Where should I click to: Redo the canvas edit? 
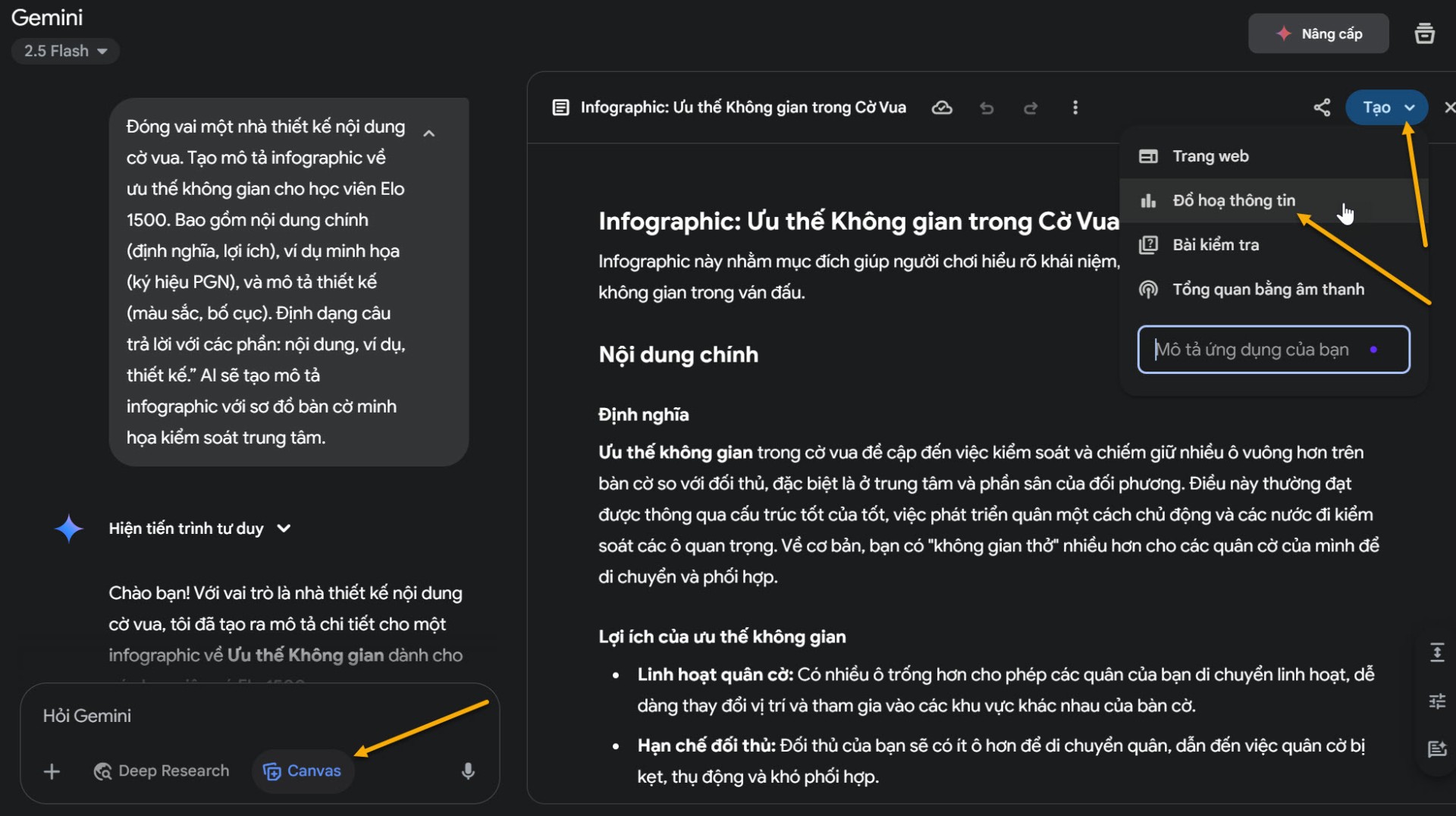pos(1031,108)
